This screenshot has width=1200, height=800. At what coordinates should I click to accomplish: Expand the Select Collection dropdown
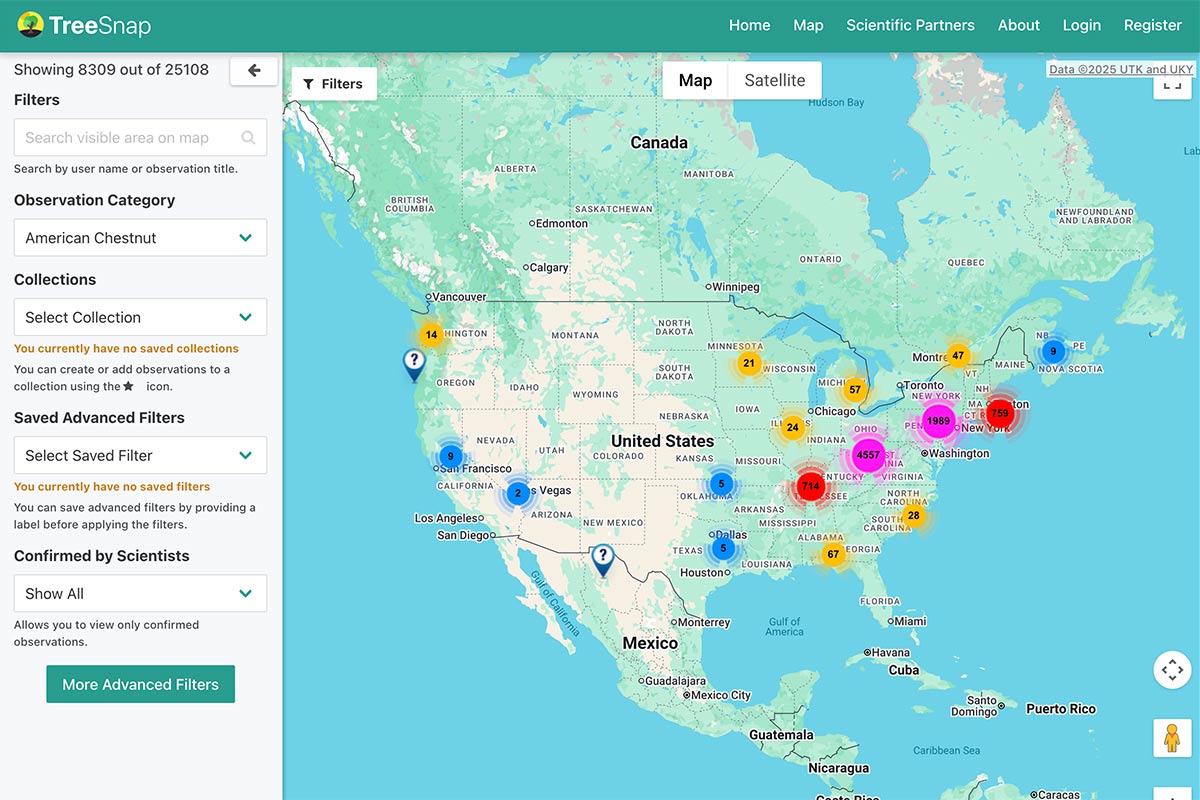pos(140,317)
